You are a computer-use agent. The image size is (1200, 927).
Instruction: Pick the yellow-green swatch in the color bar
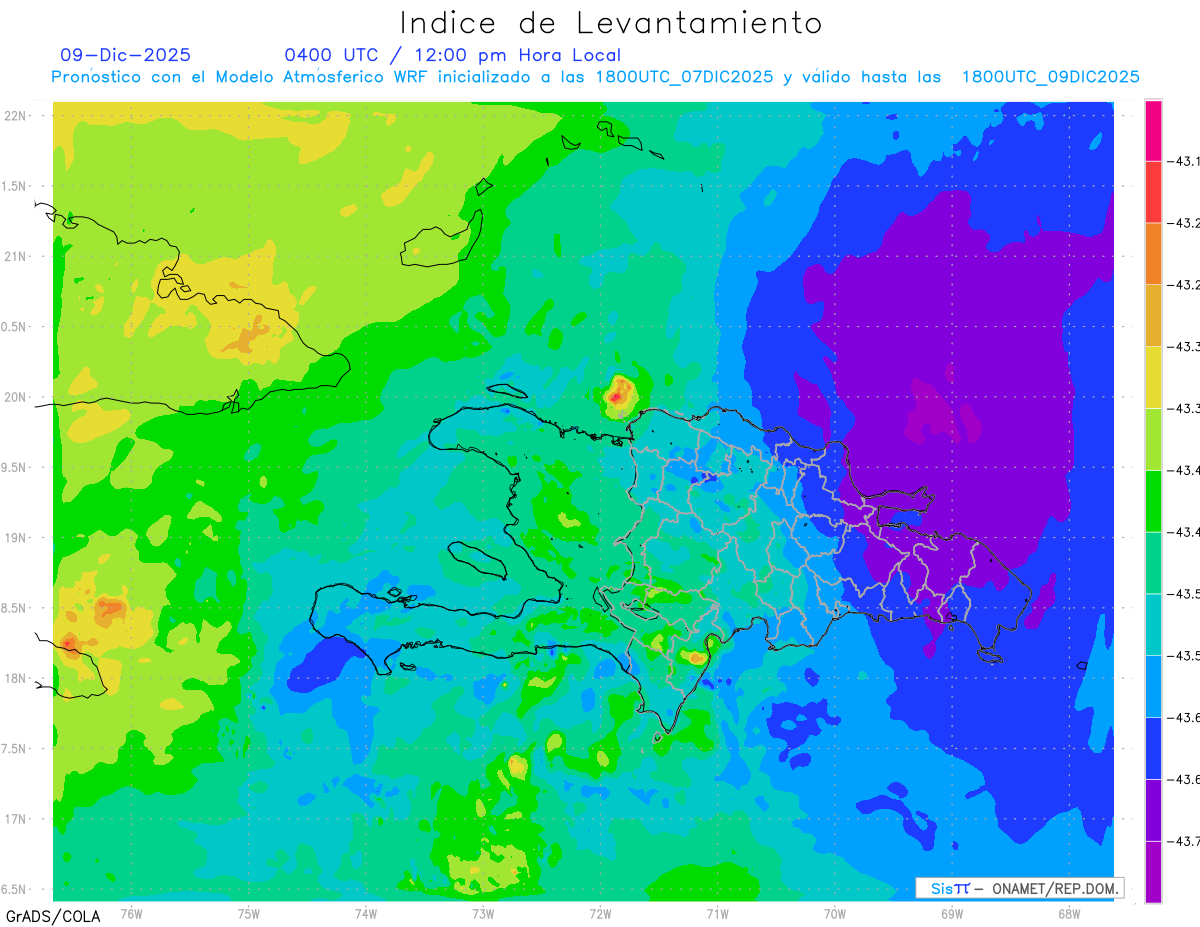1153,439
